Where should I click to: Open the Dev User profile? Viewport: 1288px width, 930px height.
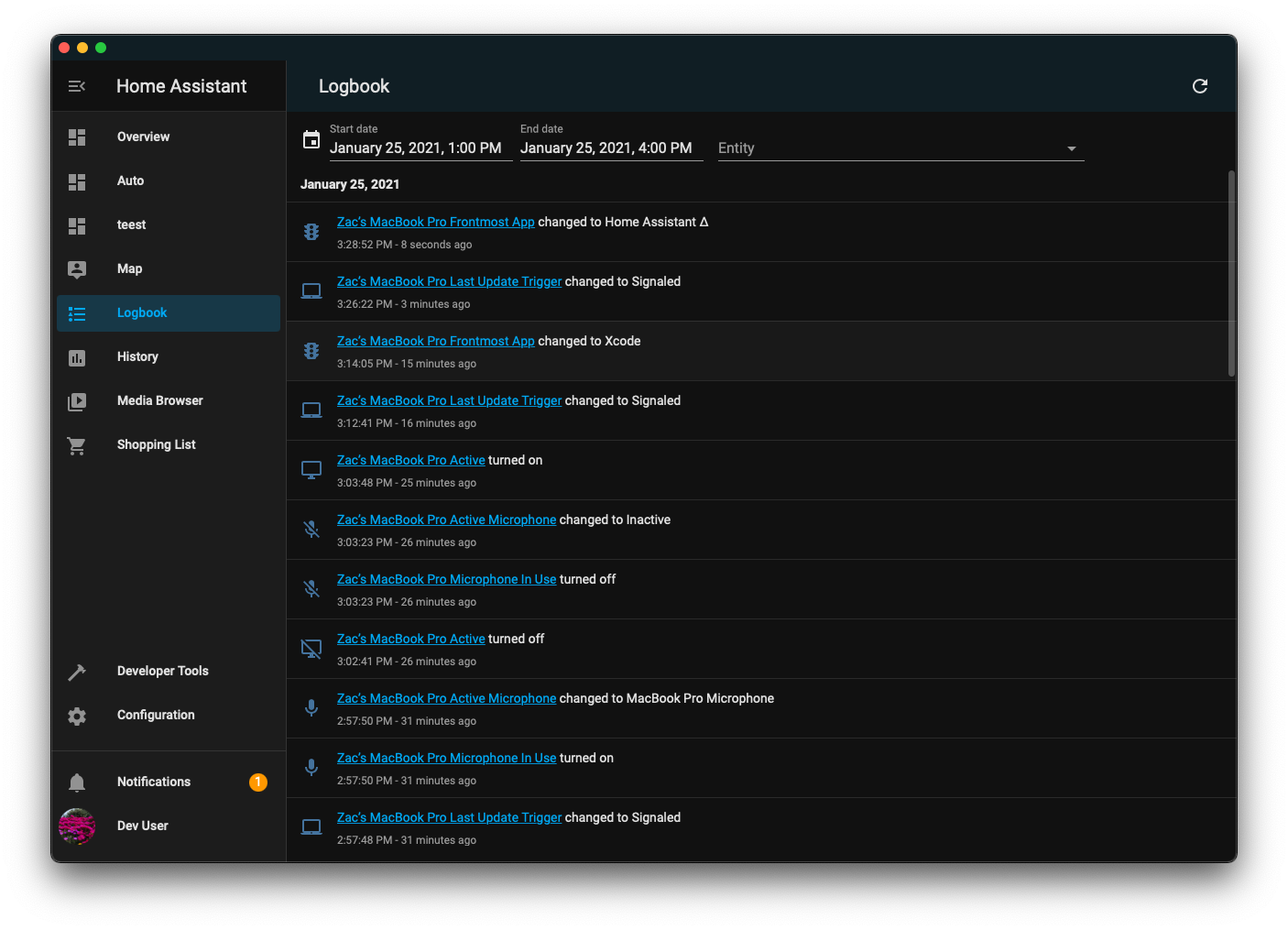pyautogui.click(x=169, y=826)
